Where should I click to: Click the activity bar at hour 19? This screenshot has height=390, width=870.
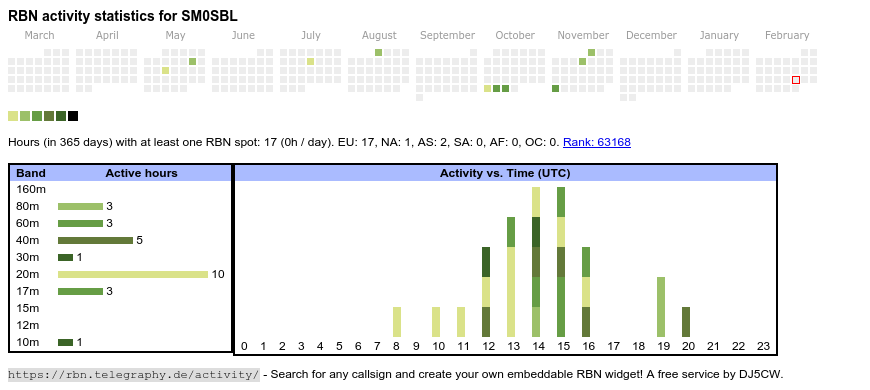[x=661, y=307]
